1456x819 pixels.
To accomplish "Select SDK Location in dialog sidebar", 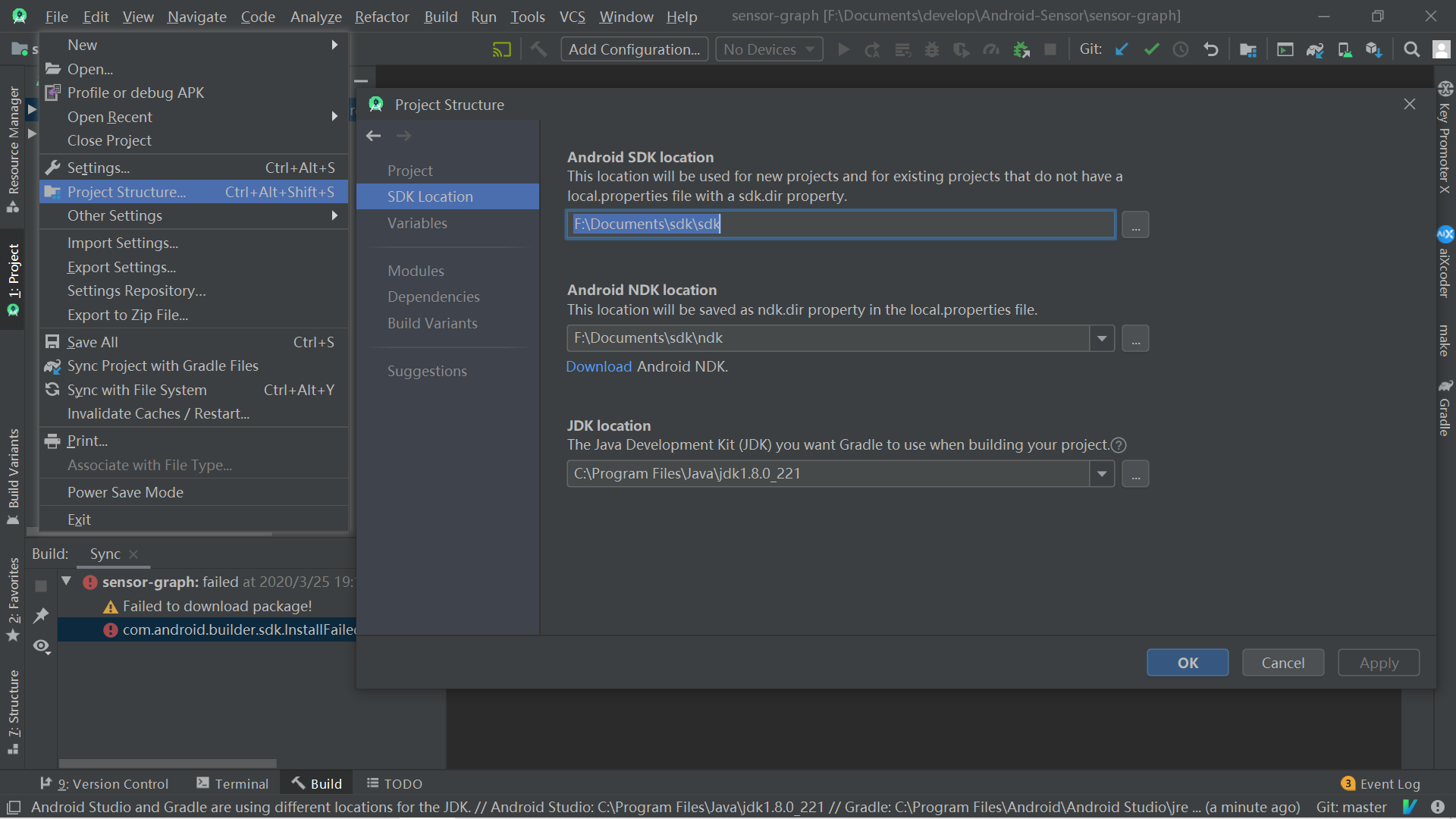I will pyautogui.click(x=447, y=196).
